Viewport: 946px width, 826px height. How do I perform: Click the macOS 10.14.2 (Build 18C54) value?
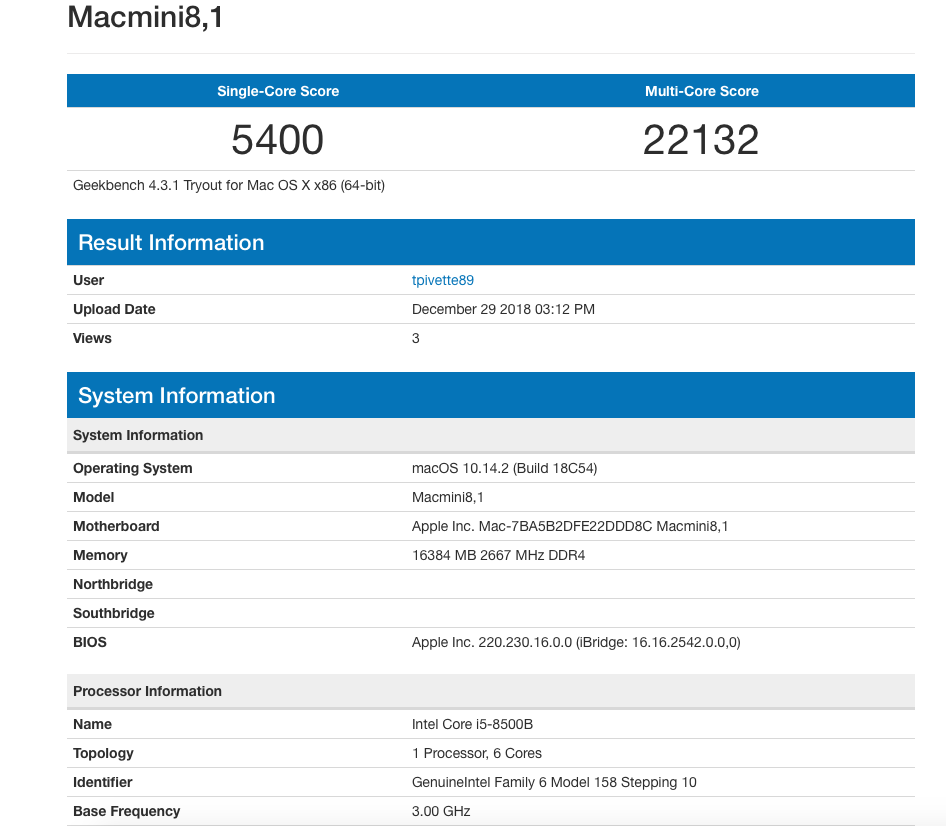[x=504, y=468]
